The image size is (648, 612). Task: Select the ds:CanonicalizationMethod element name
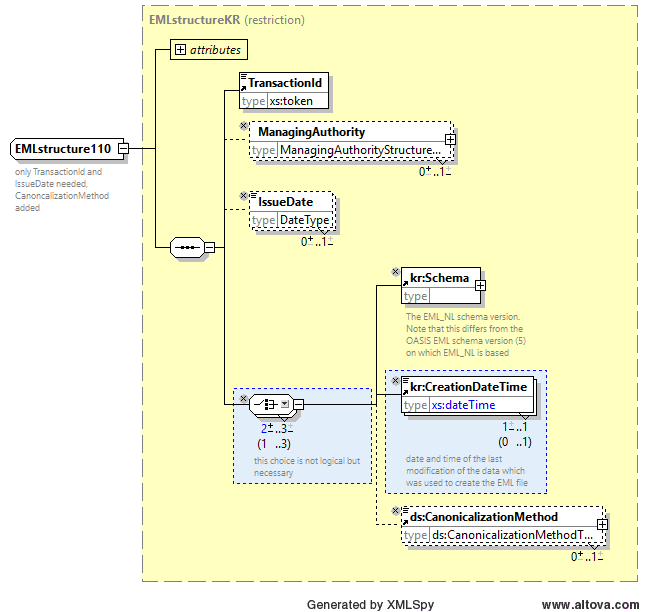pyautogui.click(x=484, y=517)
